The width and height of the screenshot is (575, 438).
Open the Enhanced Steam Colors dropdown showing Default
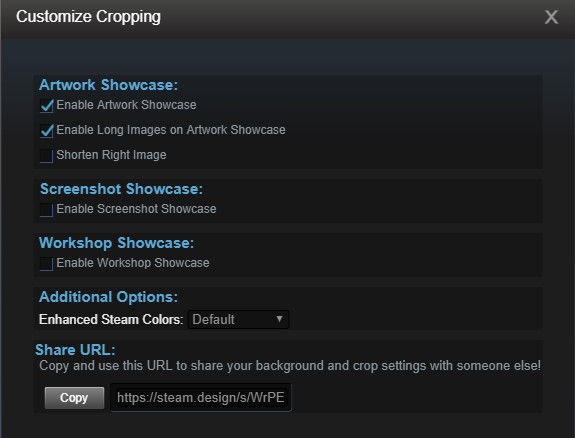pos(238,320)
